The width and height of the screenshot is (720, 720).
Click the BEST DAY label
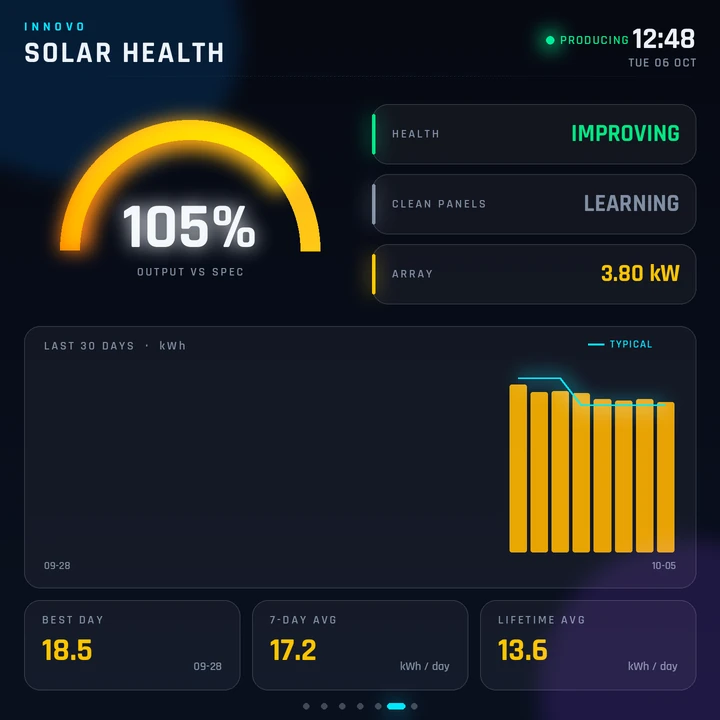pos(73,620)
